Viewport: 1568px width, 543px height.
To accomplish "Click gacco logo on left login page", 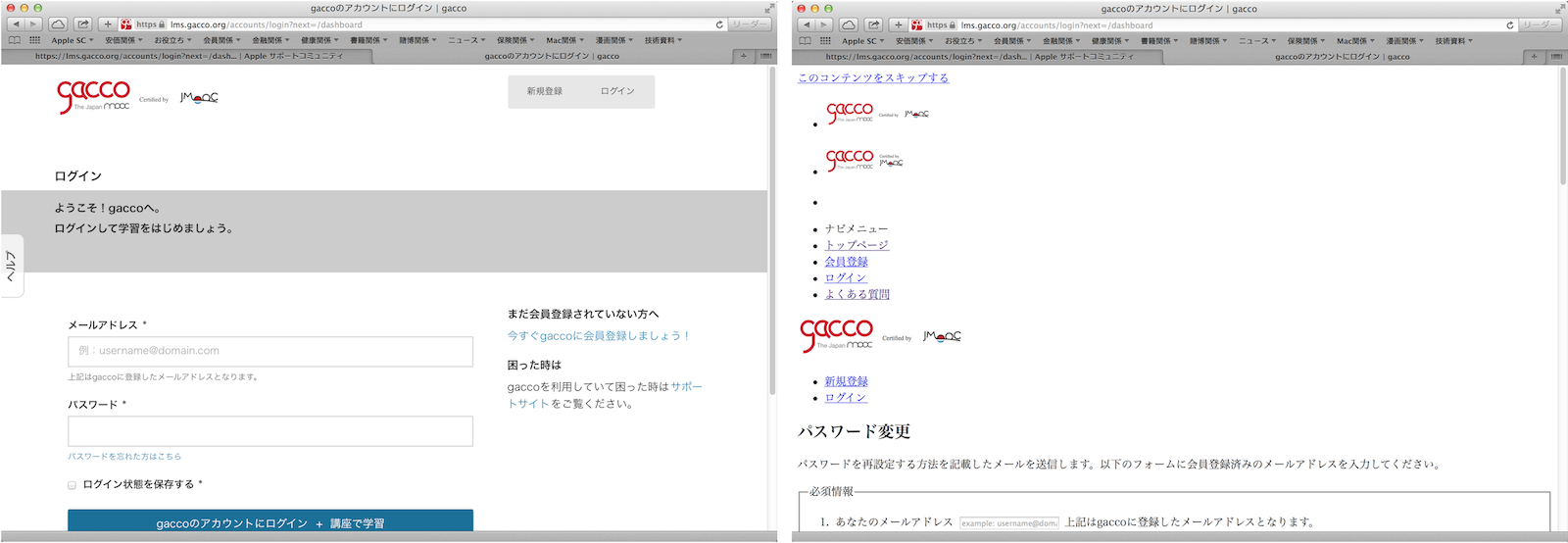I will coord(93,97).
